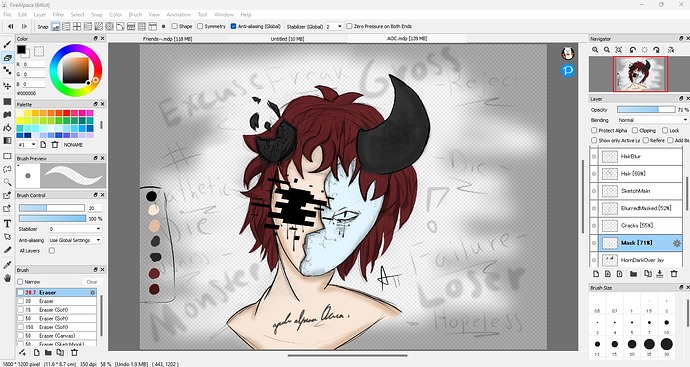The width and height of the screenshot is (690, 367).
Task: Click the Clear button in Brush panel
Action: coord(92,282)
